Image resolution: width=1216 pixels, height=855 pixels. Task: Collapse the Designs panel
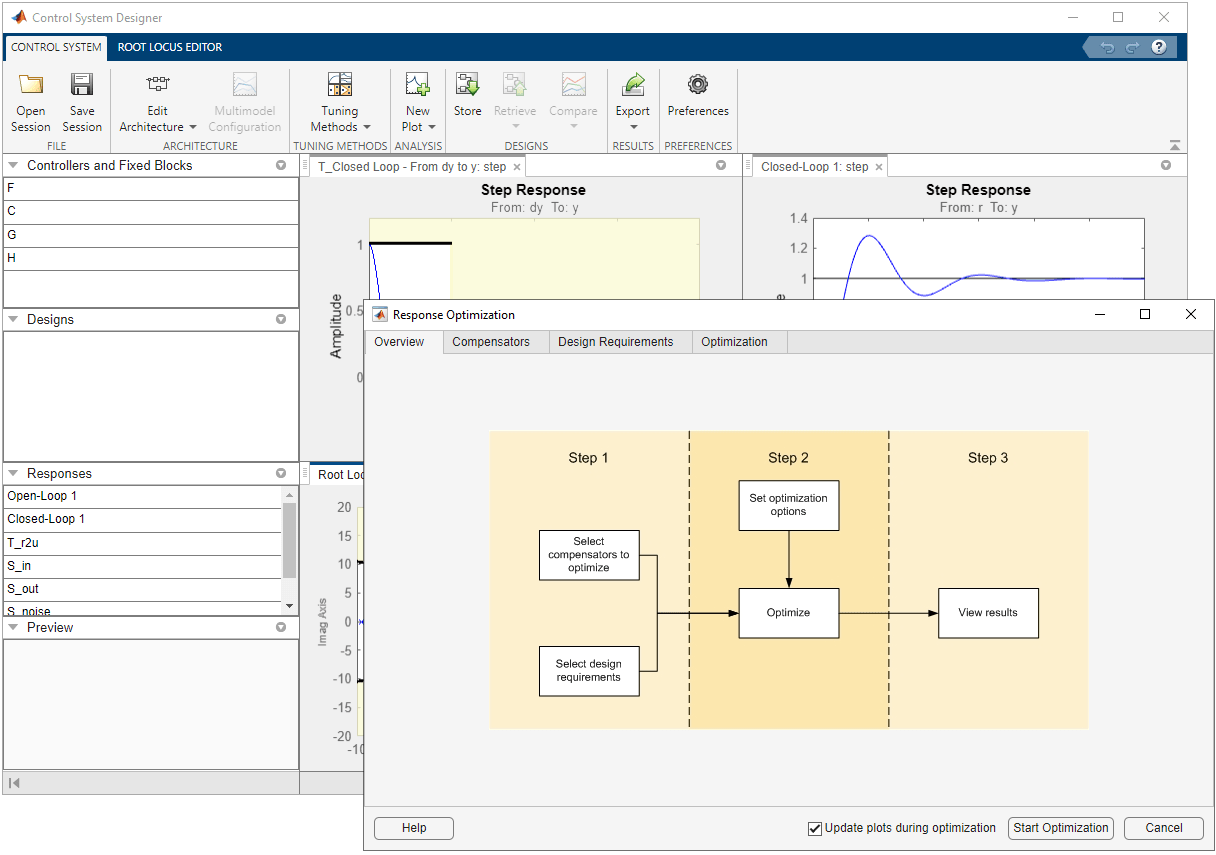(14, 320)
